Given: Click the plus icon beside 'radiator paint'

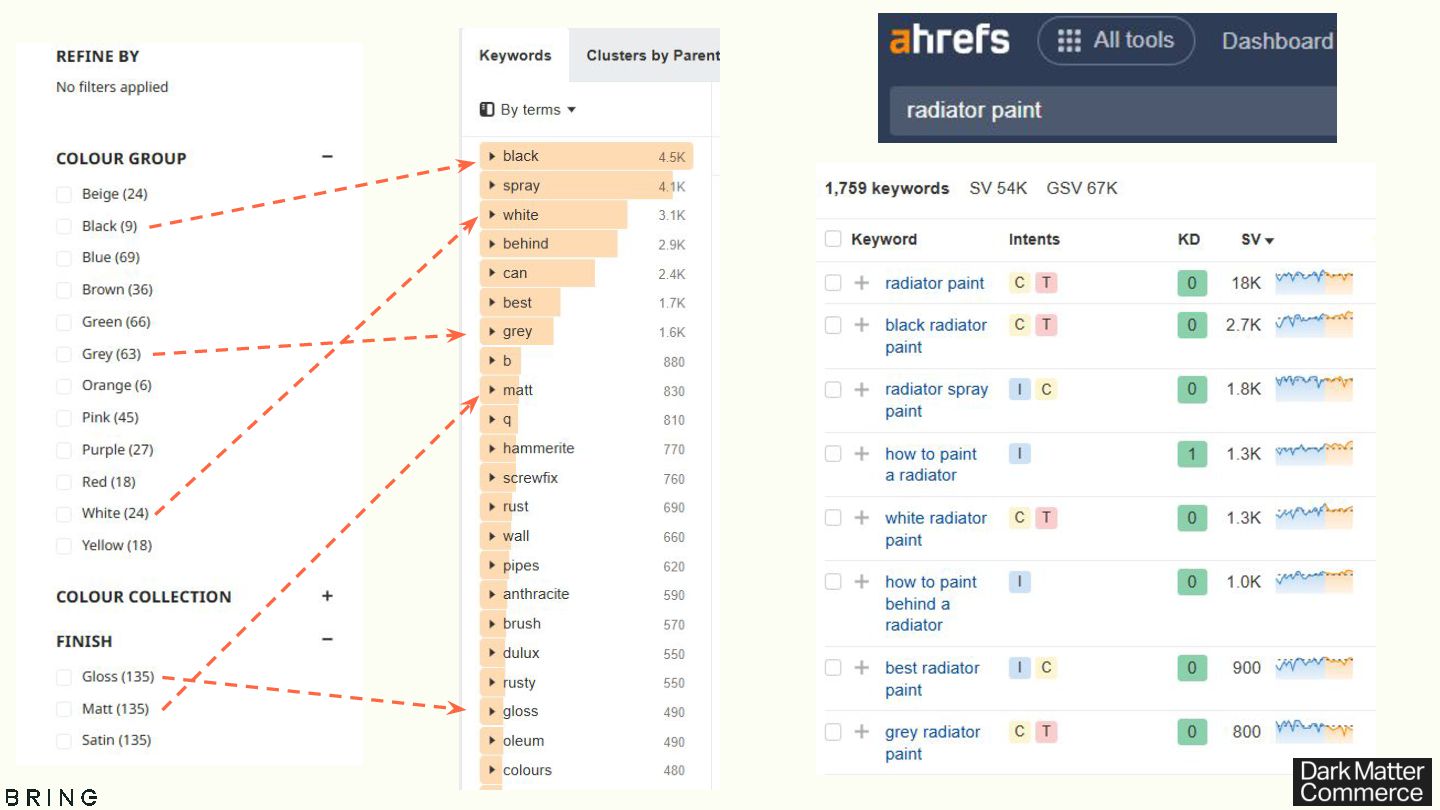Looking at the screenshot, I should 861,283.
